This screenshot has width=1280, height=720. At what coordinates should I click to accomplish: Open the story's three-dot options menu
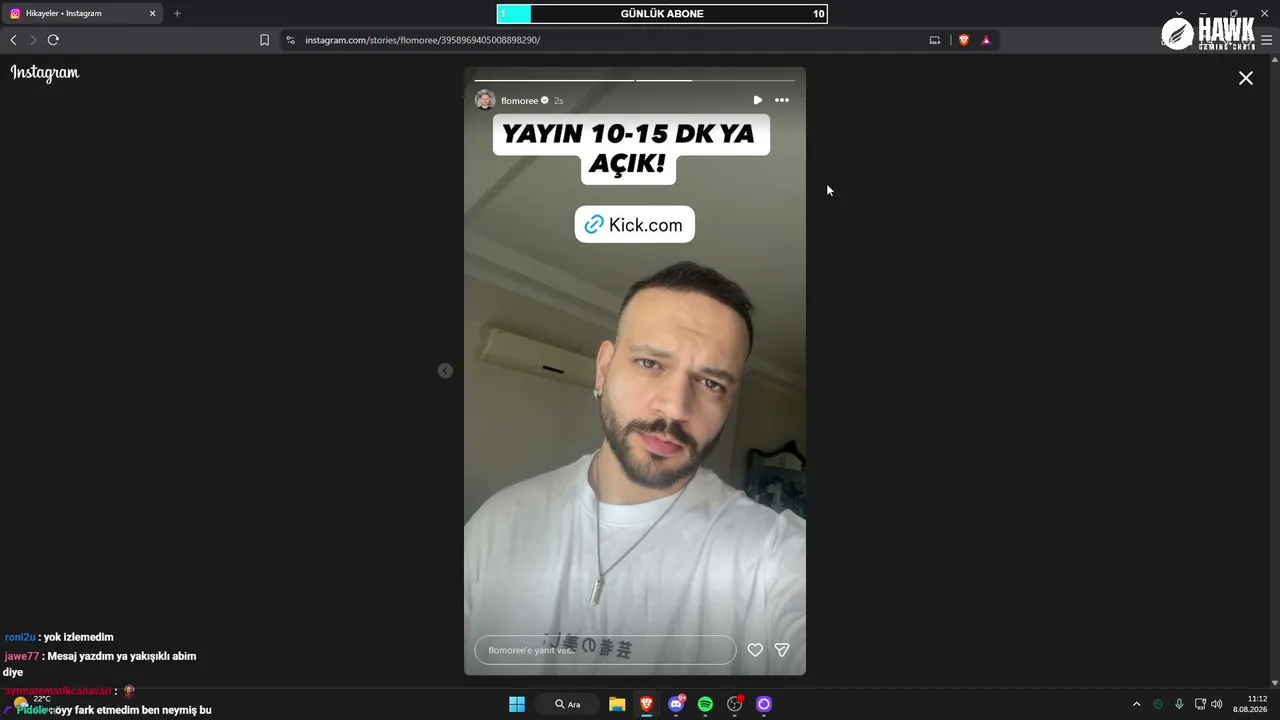click(x=782, y=100)
